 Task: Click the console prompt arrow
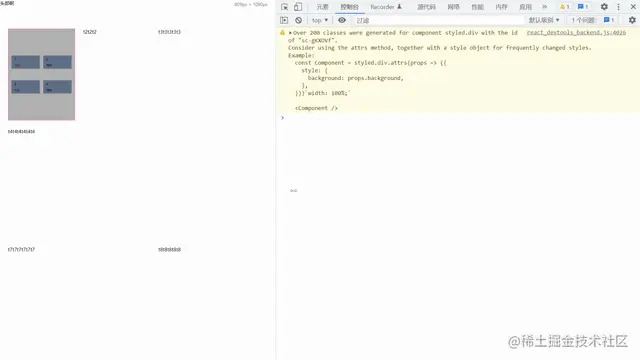[x=282, y=118]
